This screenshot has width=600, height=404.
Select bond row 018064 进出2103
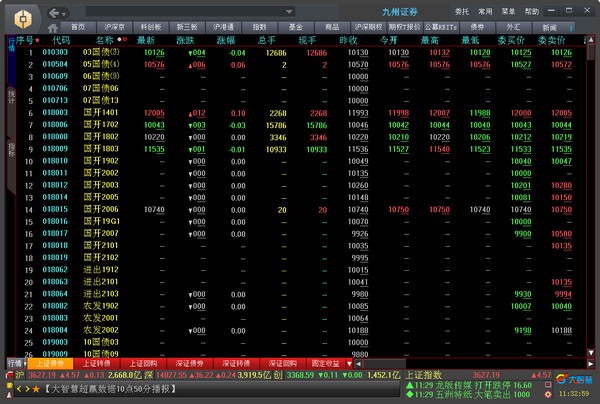tap(300, 294)
